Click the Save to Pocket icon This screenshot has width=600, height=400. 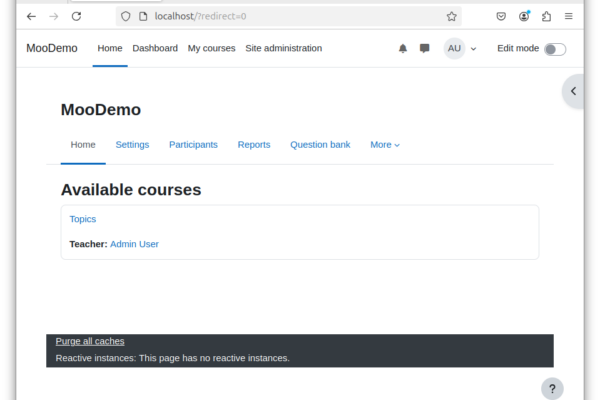[x=501, y=16]
